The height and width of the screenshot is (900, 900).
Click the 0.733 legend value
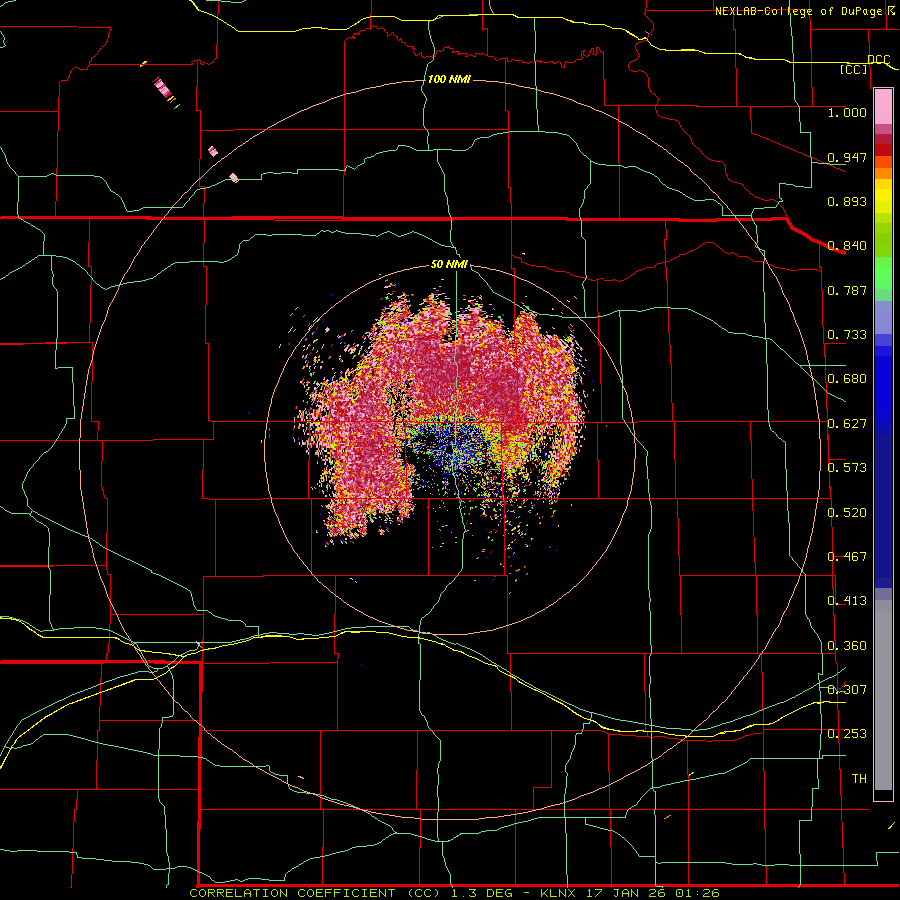[x=847, y=335]
